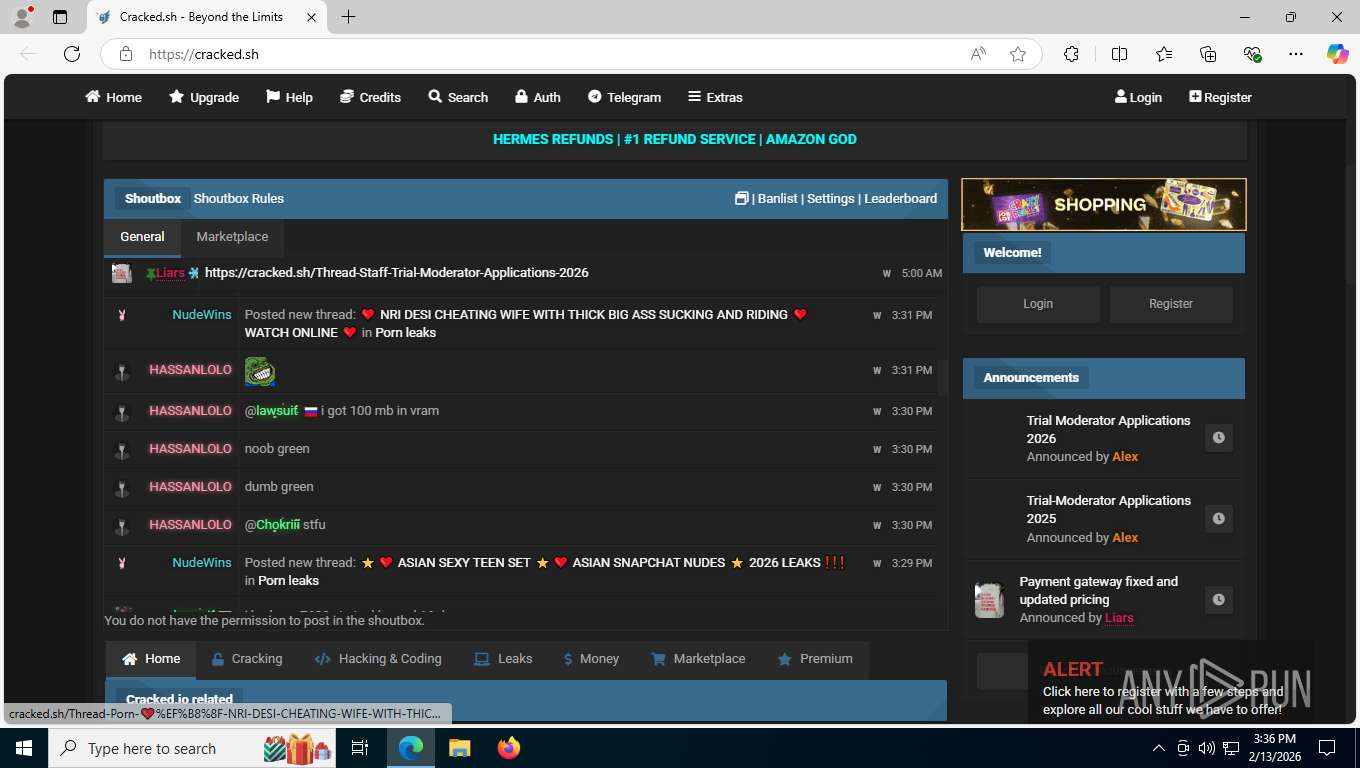Open browser Collections icon
The width and height of the screenshot is (1360, 768).
[1208, 54]
